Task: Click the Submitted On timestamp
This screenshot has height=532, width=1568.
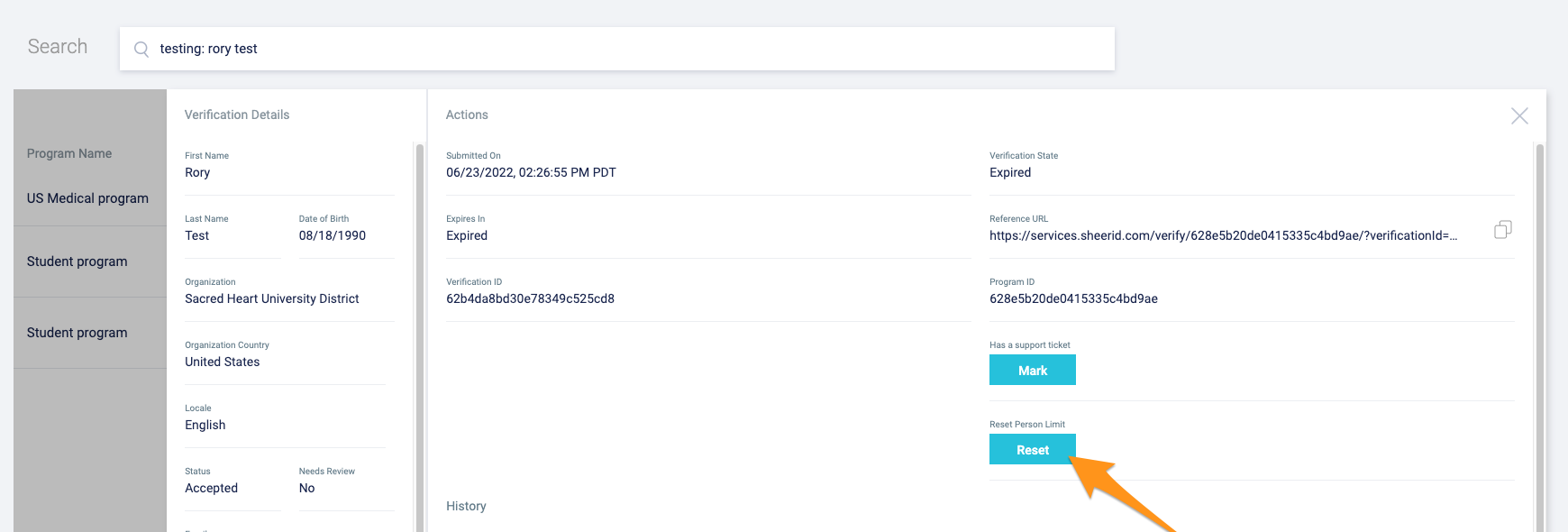Action: pos(531,172)
